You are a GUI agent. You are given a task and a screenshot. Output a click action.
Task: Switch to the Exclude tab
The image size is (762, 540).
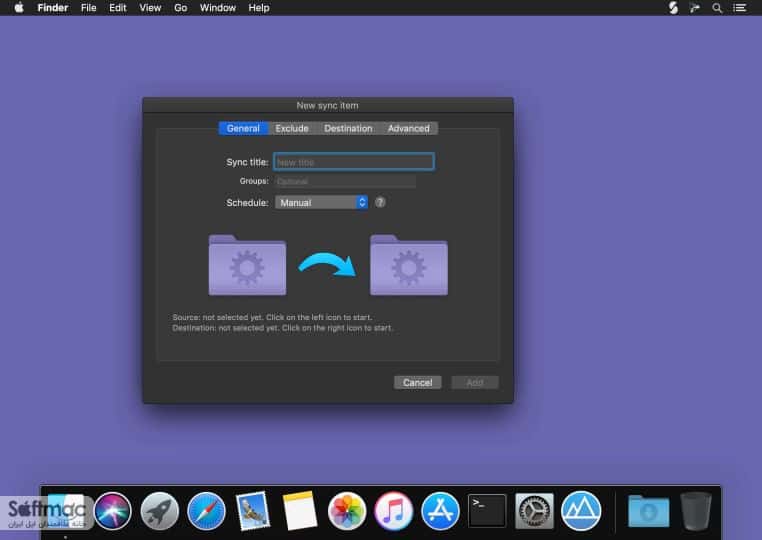292,128
